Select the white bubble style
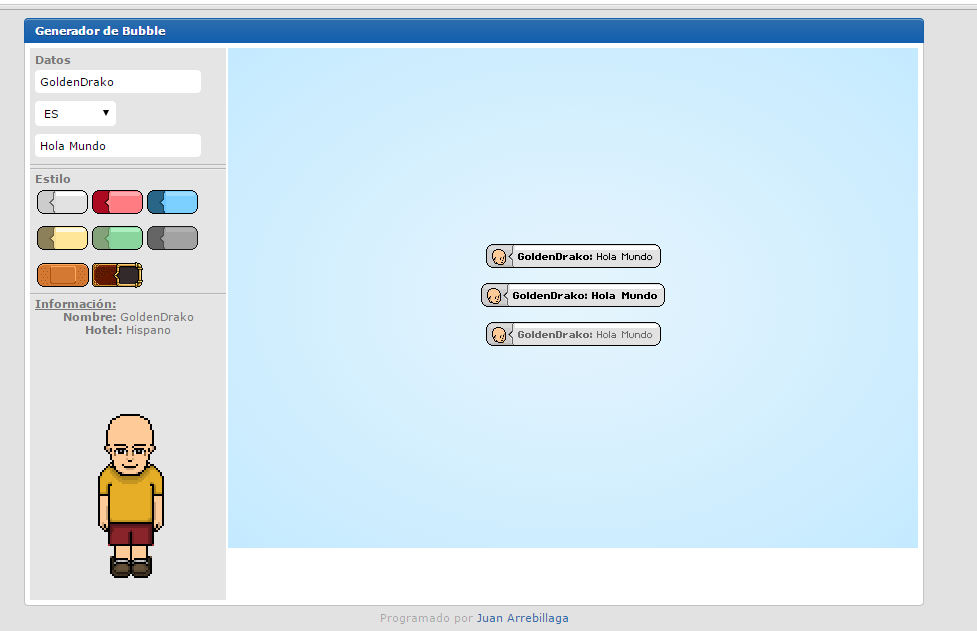The height and width of the screenshot is (631, 977). click(x=62, y=202)
